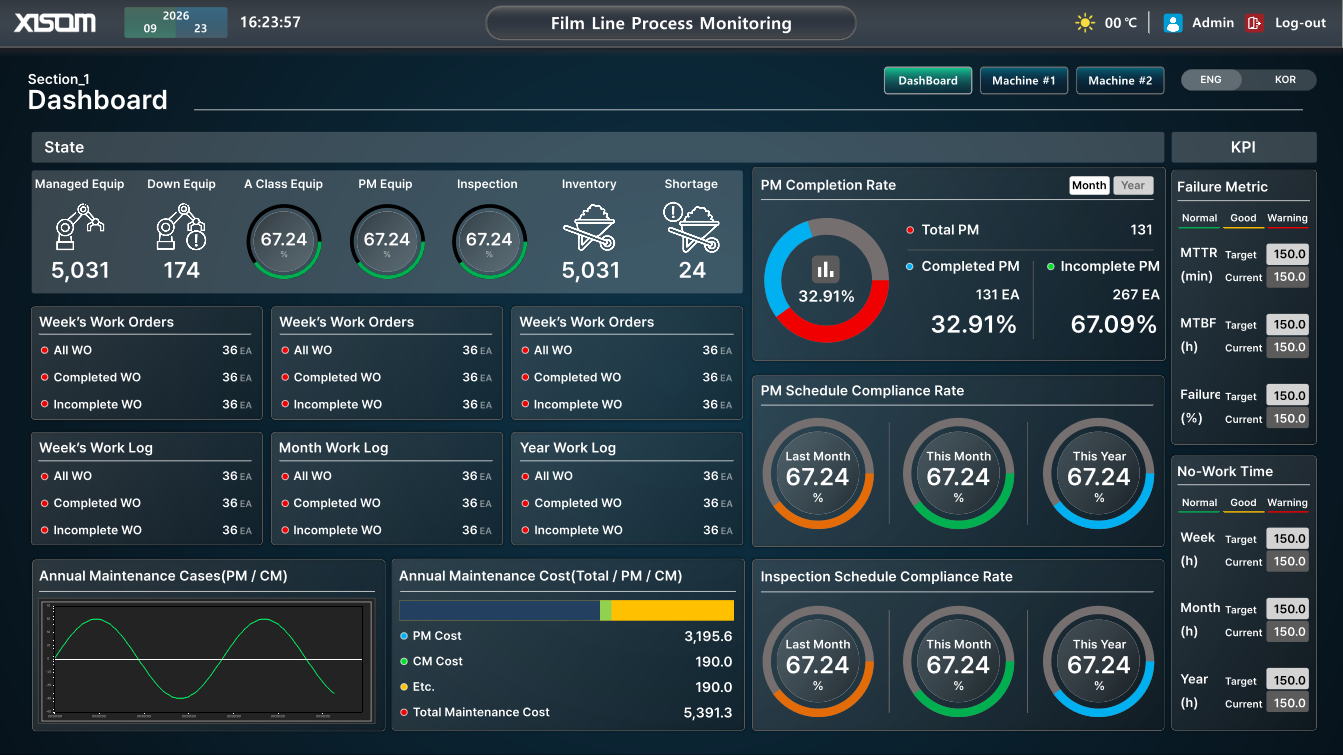Select the Managed Equip robot arm icon

coord(80,226)
